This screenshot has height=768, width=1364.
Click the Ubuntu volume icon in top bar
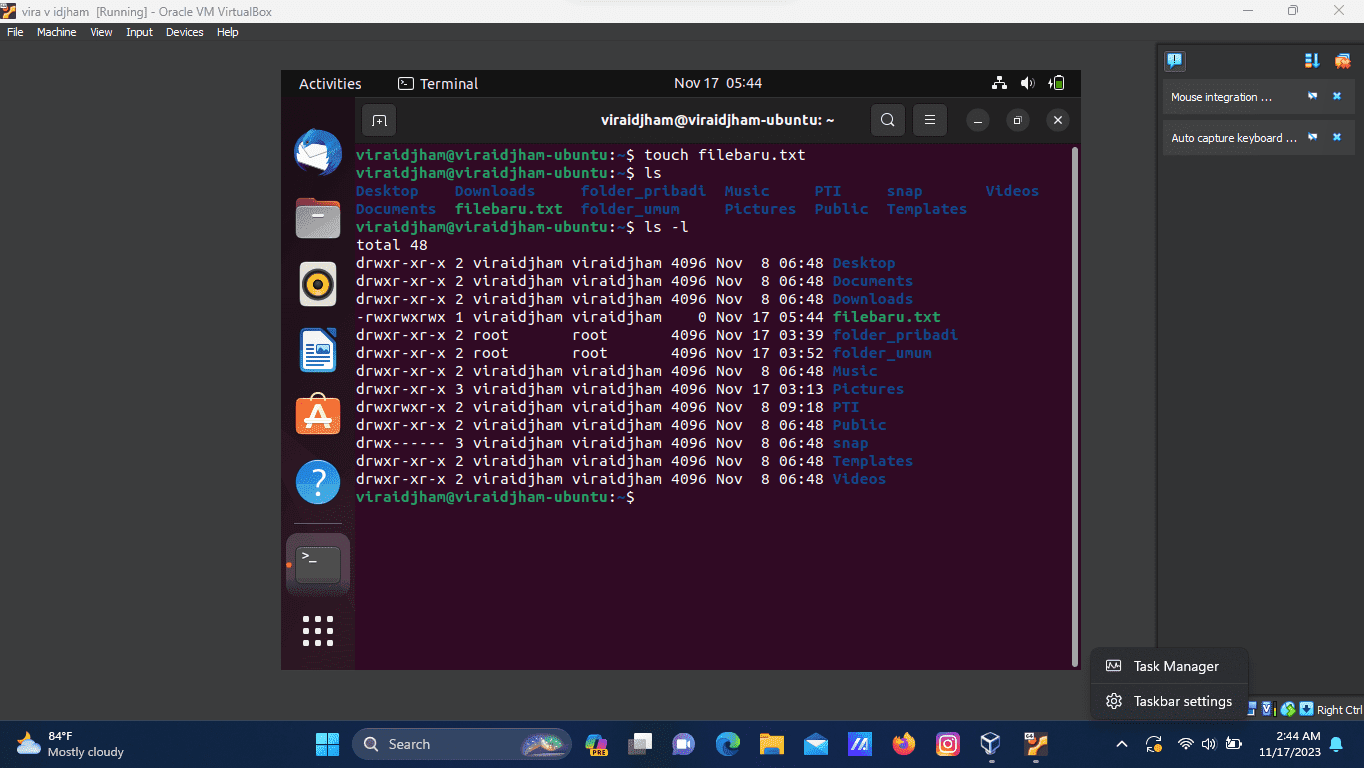point(1027,83)
